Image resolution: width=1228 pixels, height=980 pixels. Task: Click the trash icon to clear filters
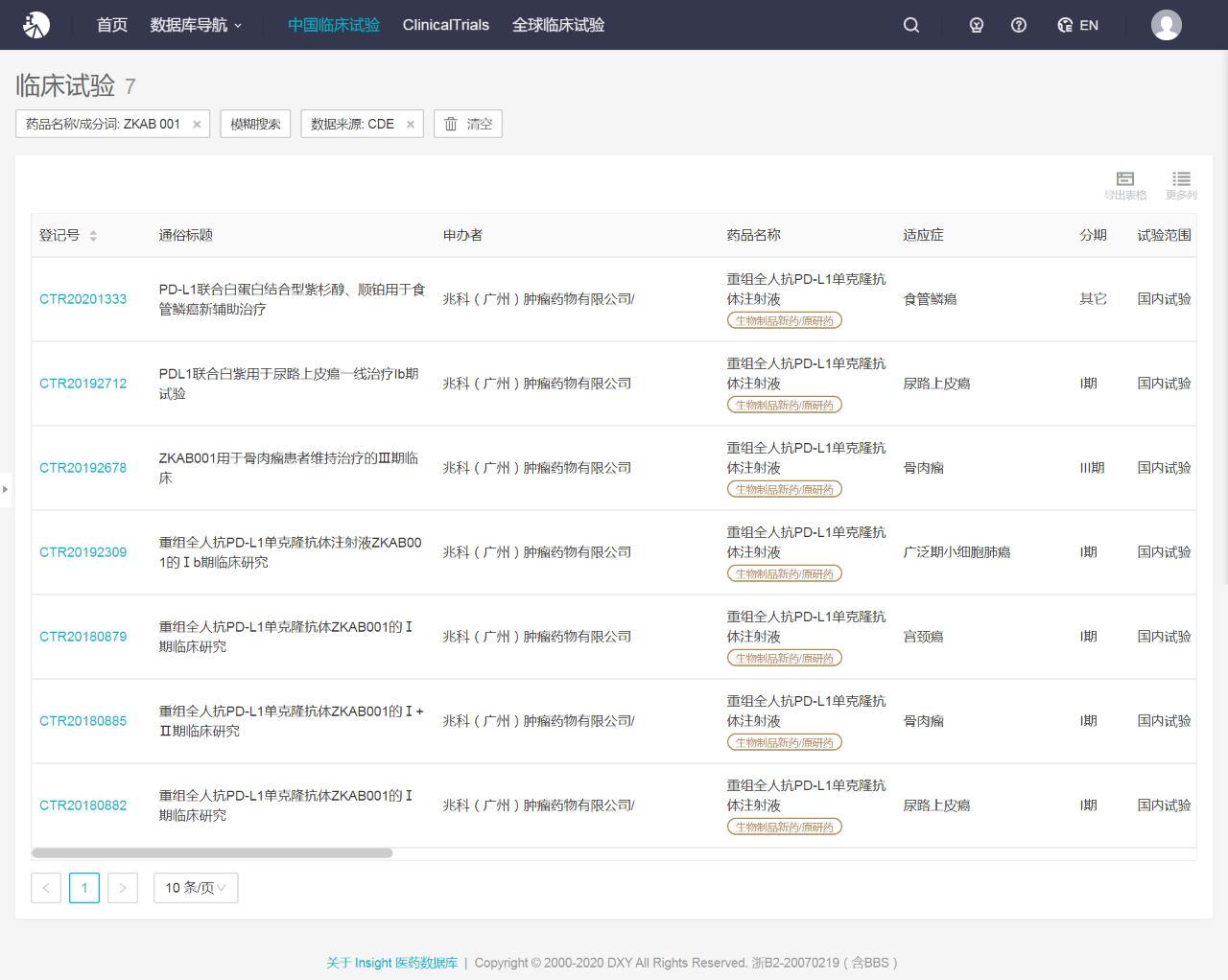point(452,125)
